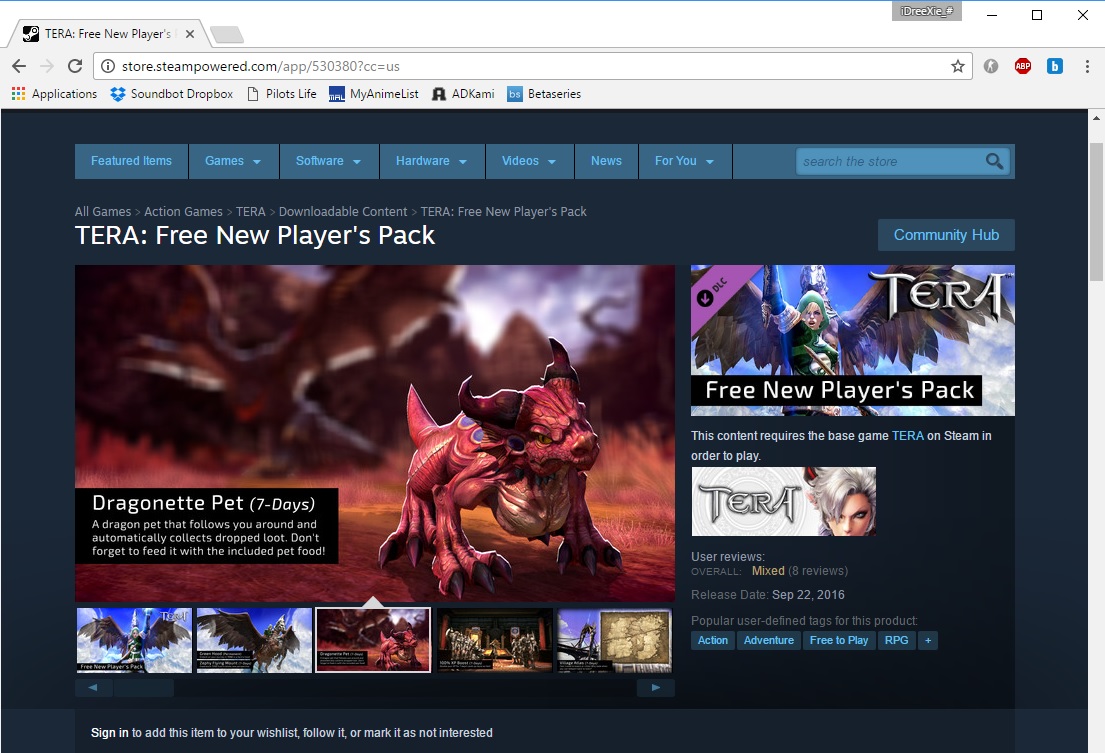
Task: Click the Adventure tag
Action: coord(769,640)
